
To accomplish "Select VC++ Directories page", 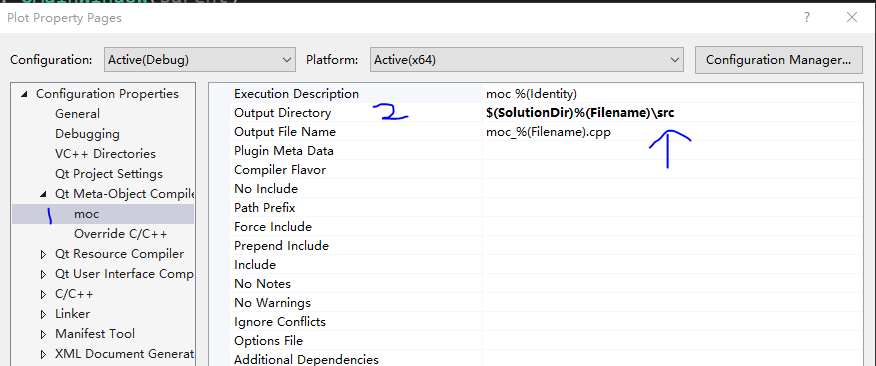I will pos(105,154).
